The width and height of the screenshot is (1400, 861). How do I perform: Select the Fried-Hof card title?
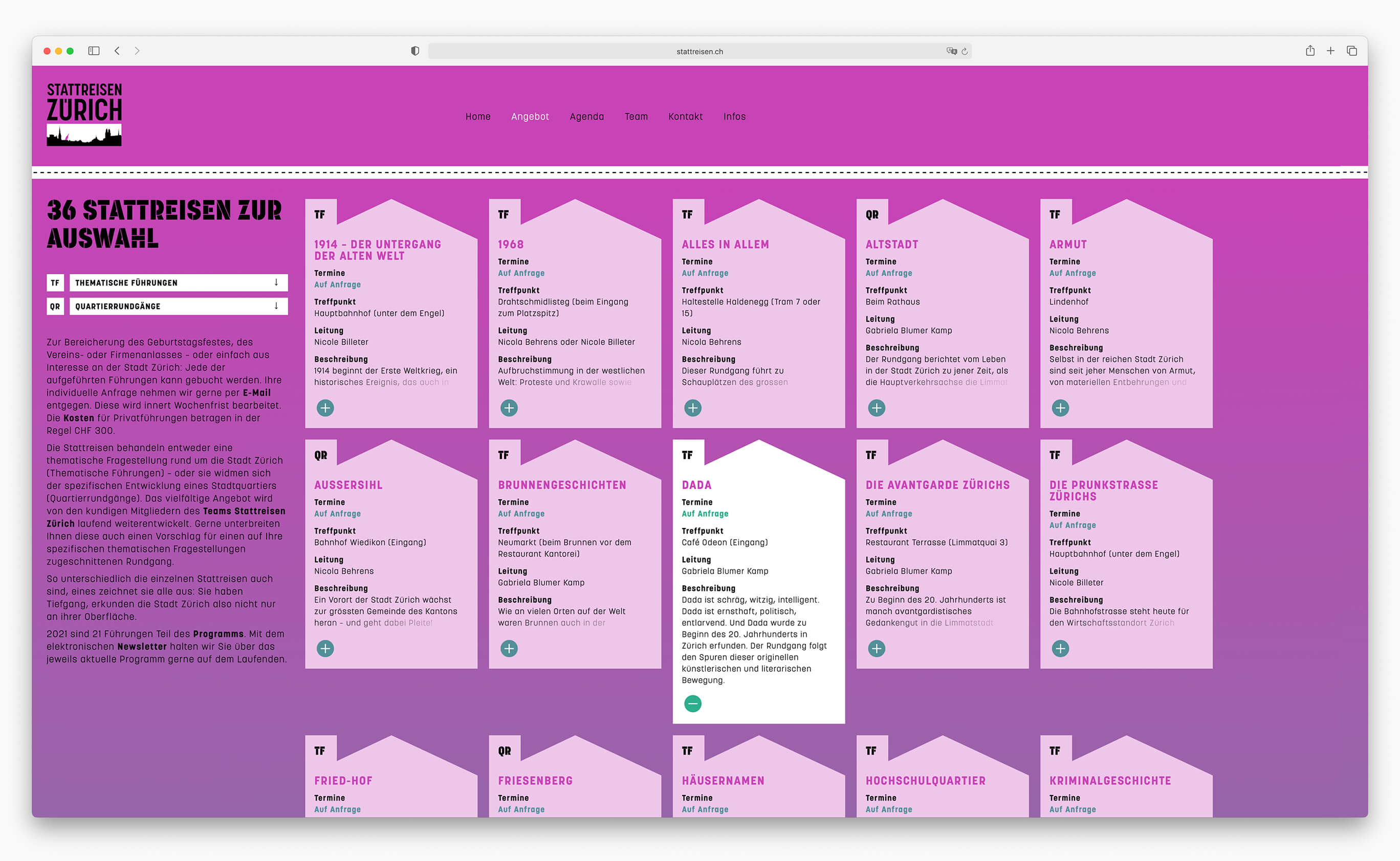click(x=343, y=781)
